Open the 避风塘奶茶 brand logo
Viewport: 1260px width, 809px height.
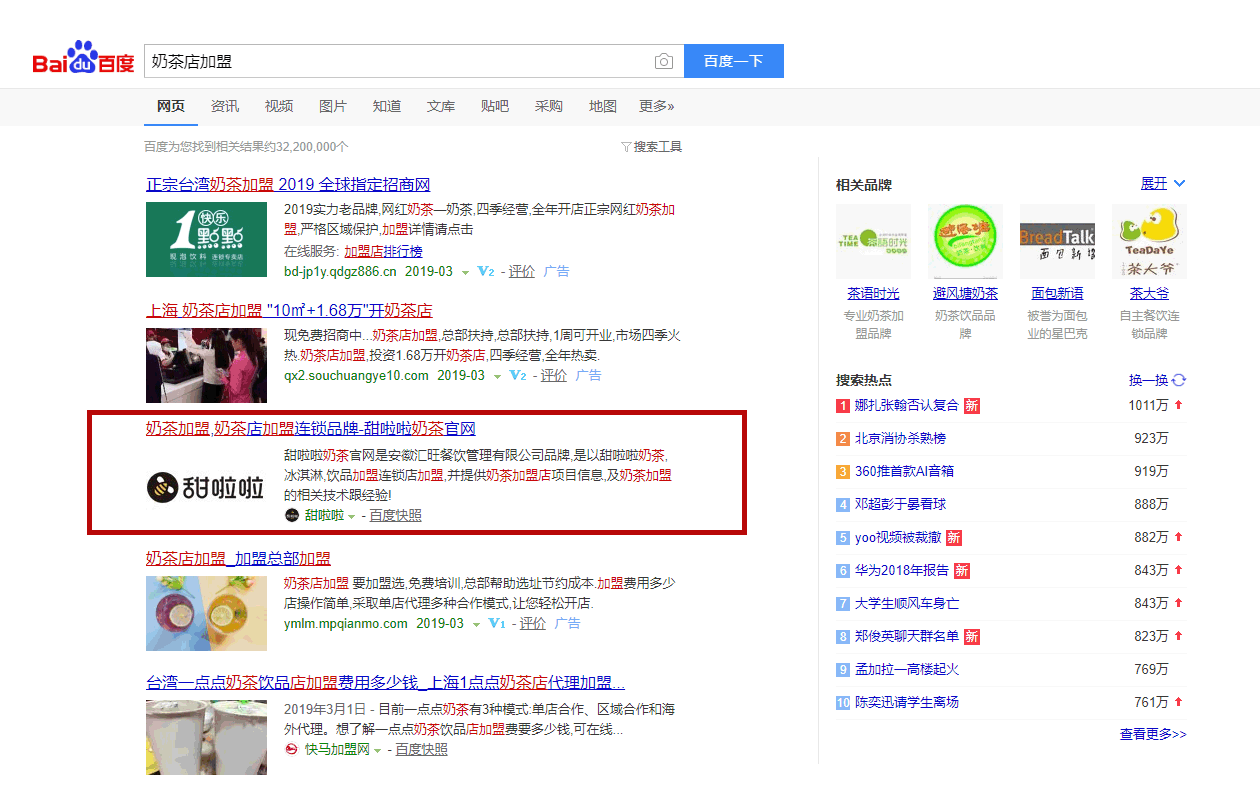point(965,241)
